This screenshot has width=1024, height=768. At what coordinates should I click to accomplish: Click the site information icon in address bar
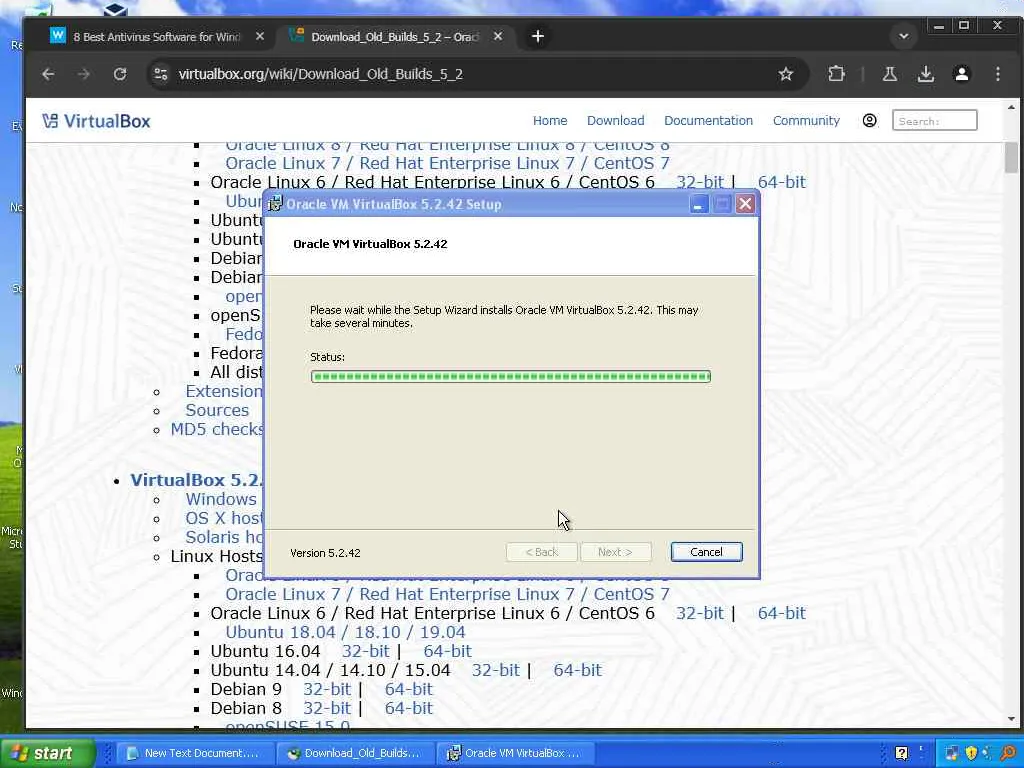coord(161,74)
